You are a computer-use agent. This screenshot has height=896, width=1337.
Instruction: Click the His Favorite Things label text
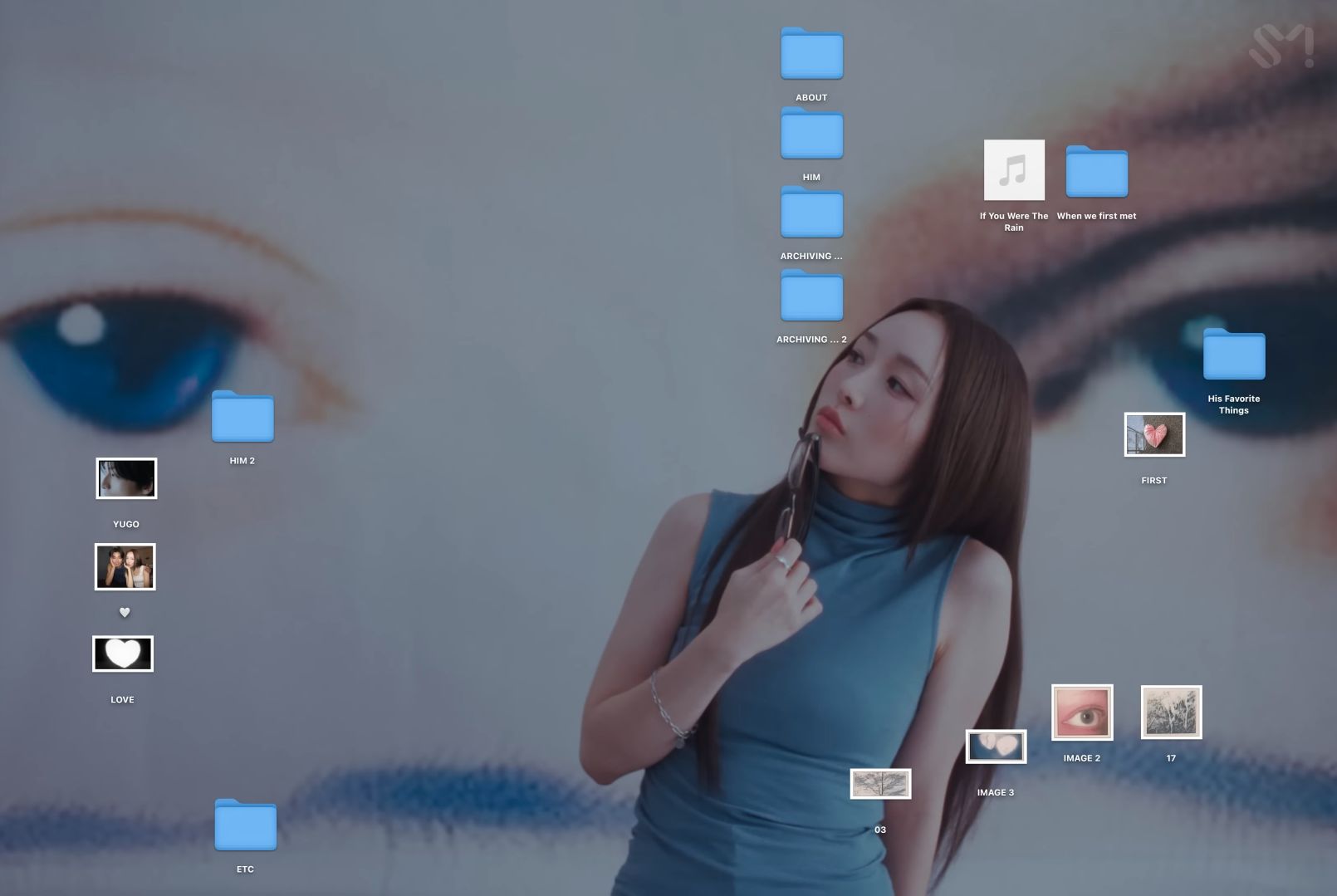1233,404
